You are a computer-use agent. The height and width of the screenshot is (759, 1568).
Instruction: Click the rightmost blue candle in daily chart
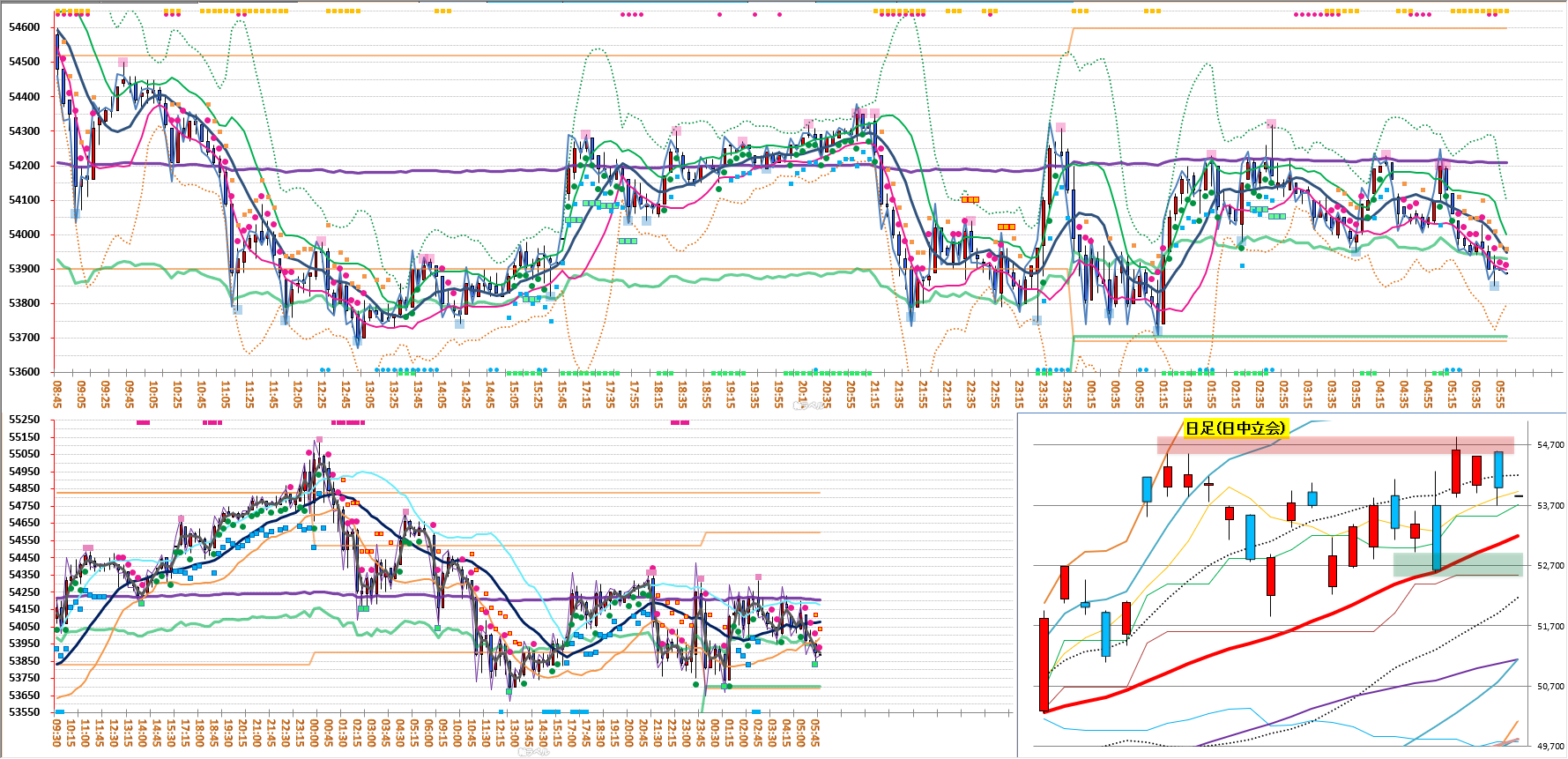[1498, 469]
